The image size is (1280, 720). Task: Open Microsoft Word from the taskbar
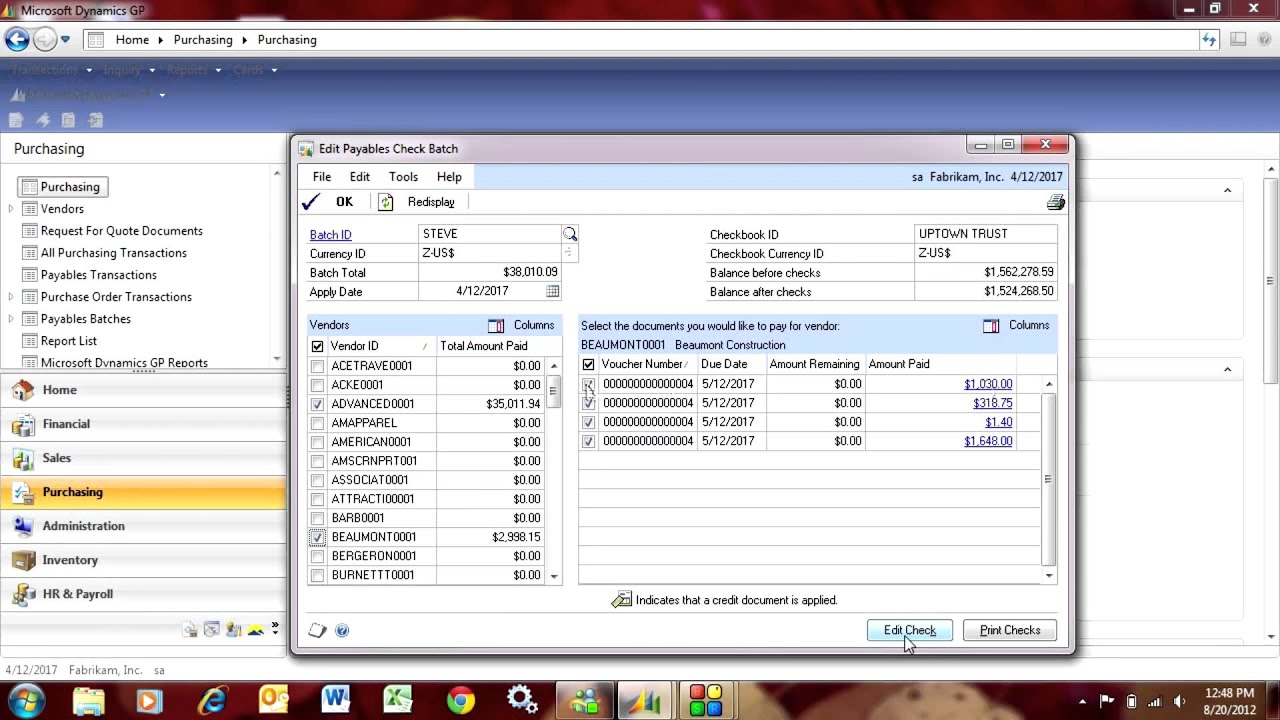336,699
